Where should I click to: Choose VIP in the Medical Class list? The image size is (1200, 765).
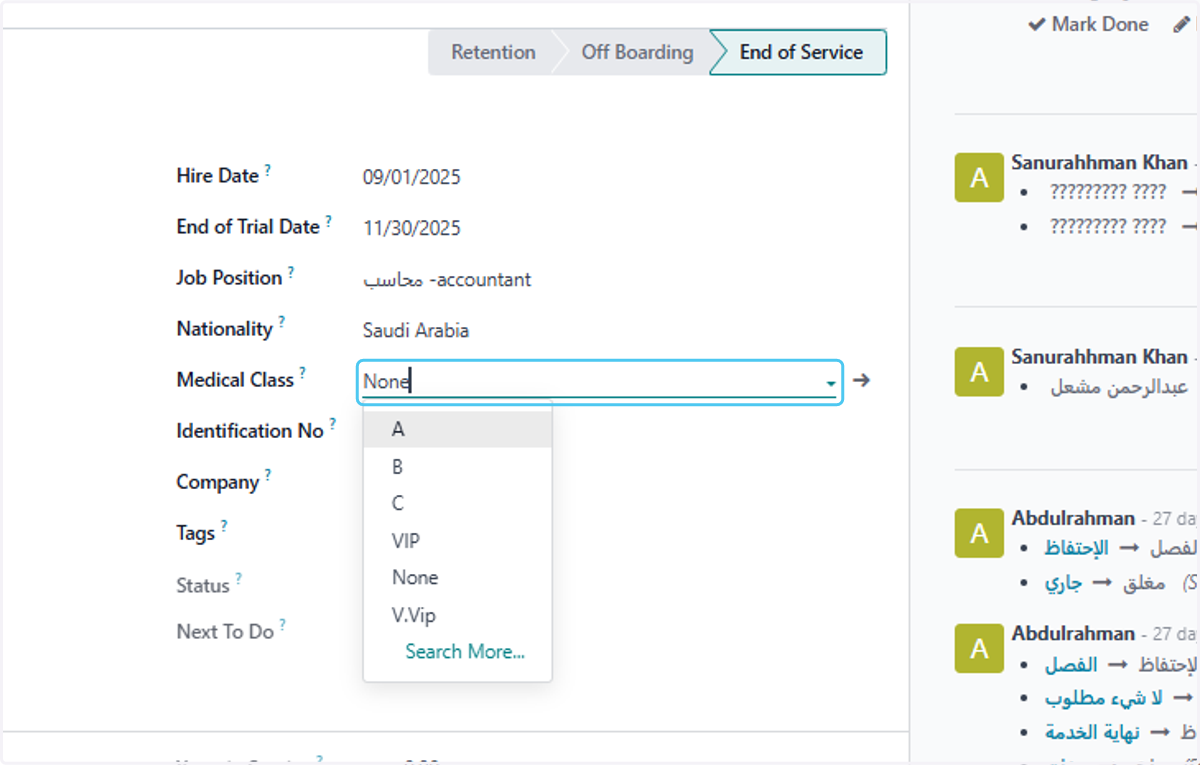[457, 540]
